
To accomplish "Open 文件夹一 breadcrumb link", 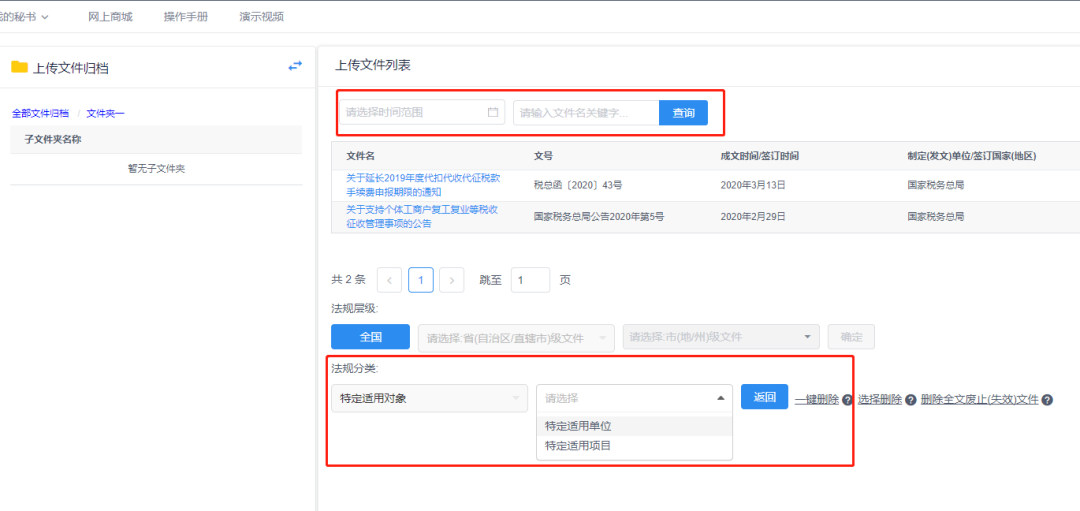I will click(x=105, y=113).
